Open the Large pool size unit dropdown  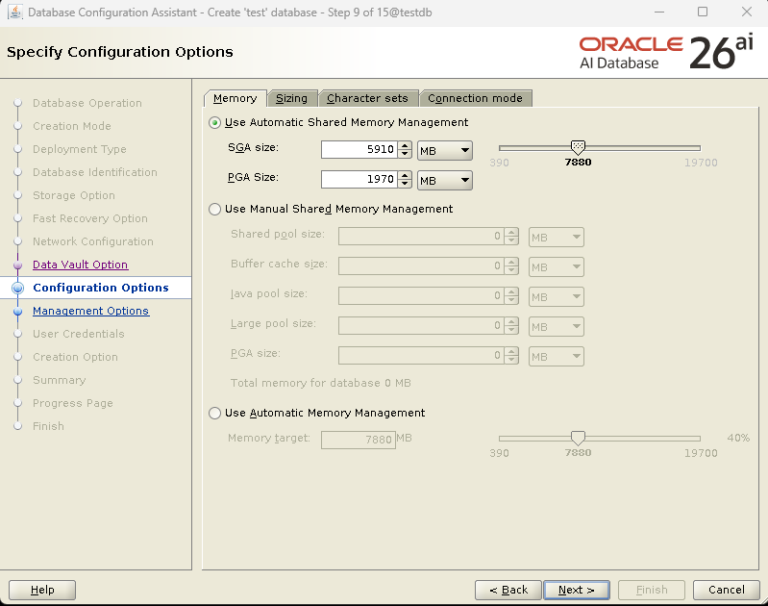[x=556, y=327]
